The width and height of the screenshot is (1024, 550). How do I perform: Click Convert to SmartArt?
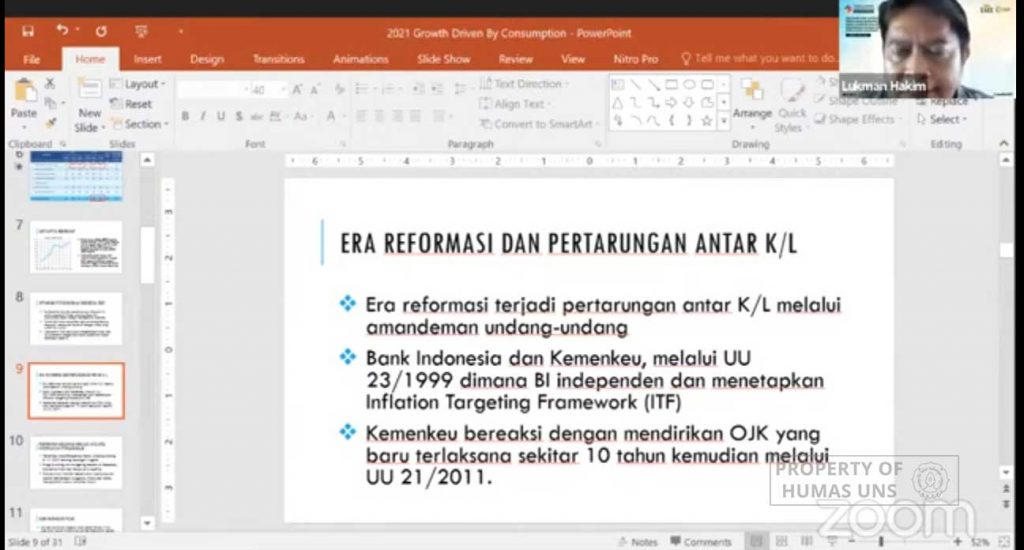point(538,123)
